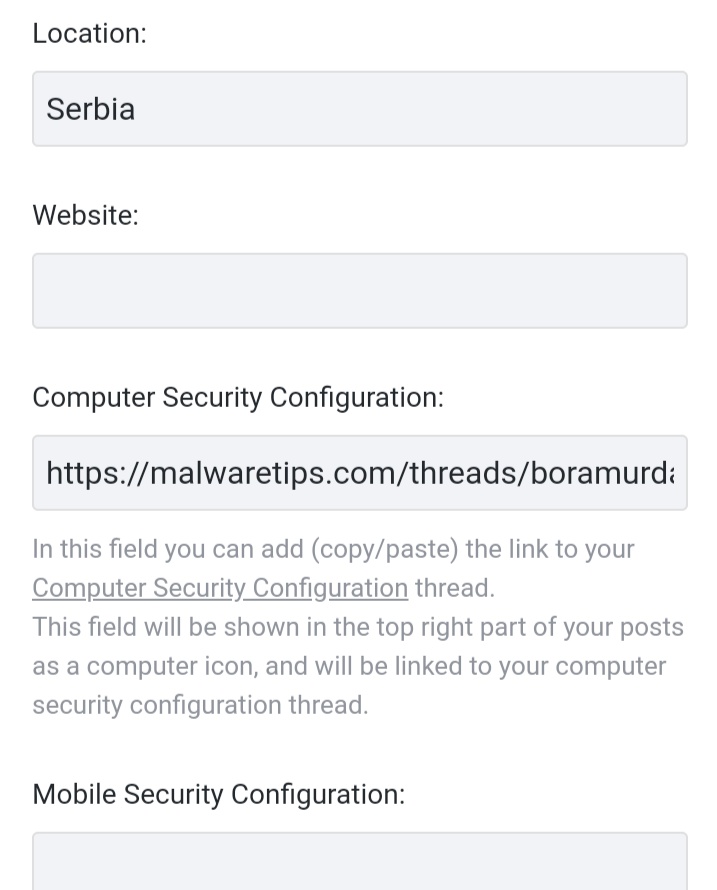Focus the Computer Security Configuration URL field
Screen dimensions: 717x890
click(359, 473)
